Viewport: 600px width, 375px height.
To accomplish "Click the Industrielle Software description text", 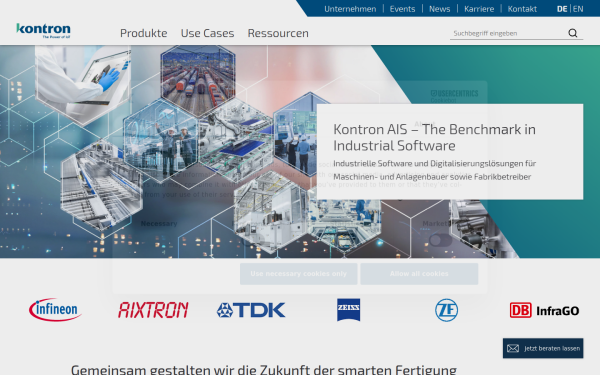I will click(x=434, y=170).
